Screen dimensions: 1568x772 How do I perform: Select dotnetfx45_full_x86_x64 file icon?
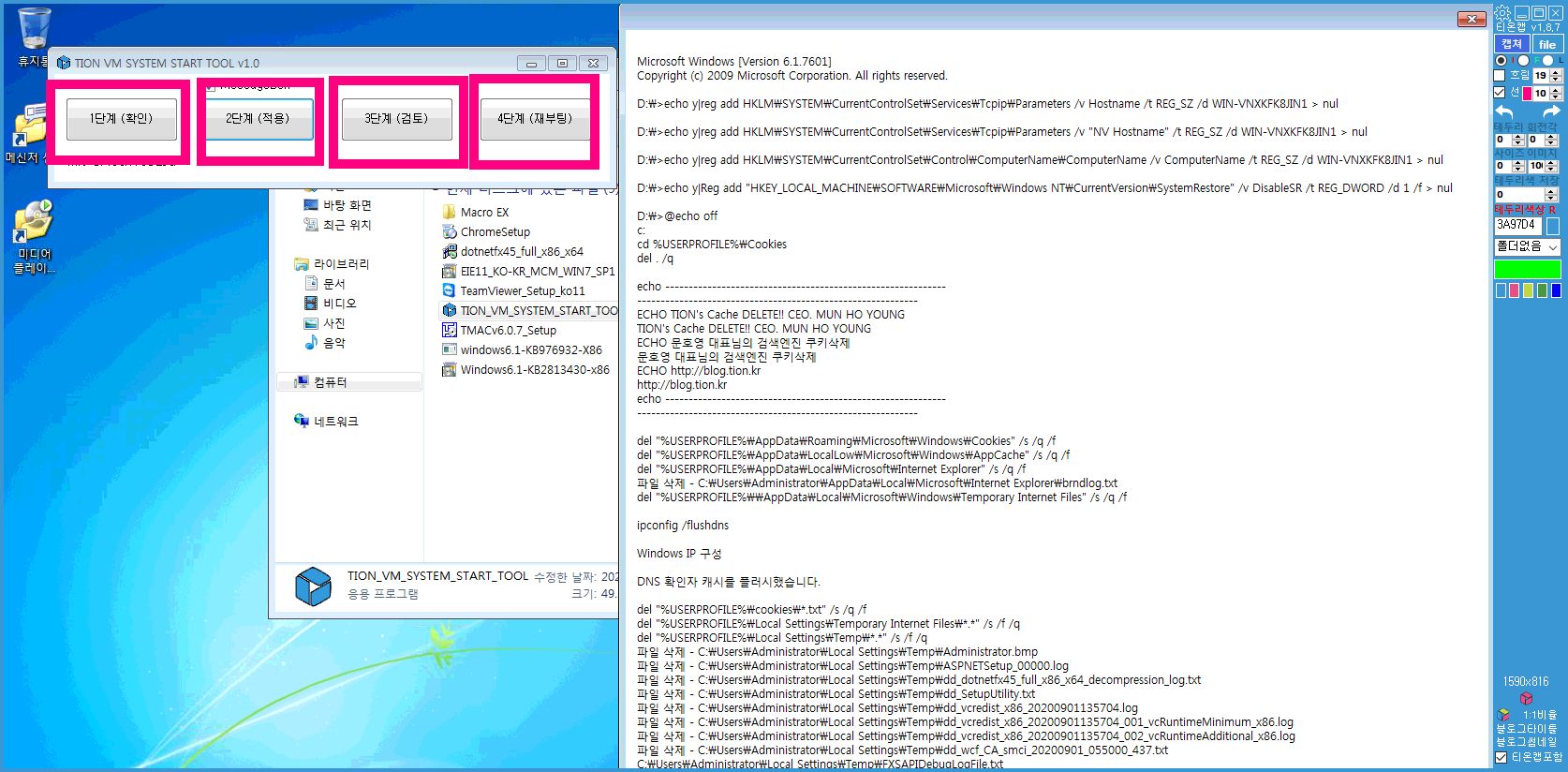[x=449, y=251]
